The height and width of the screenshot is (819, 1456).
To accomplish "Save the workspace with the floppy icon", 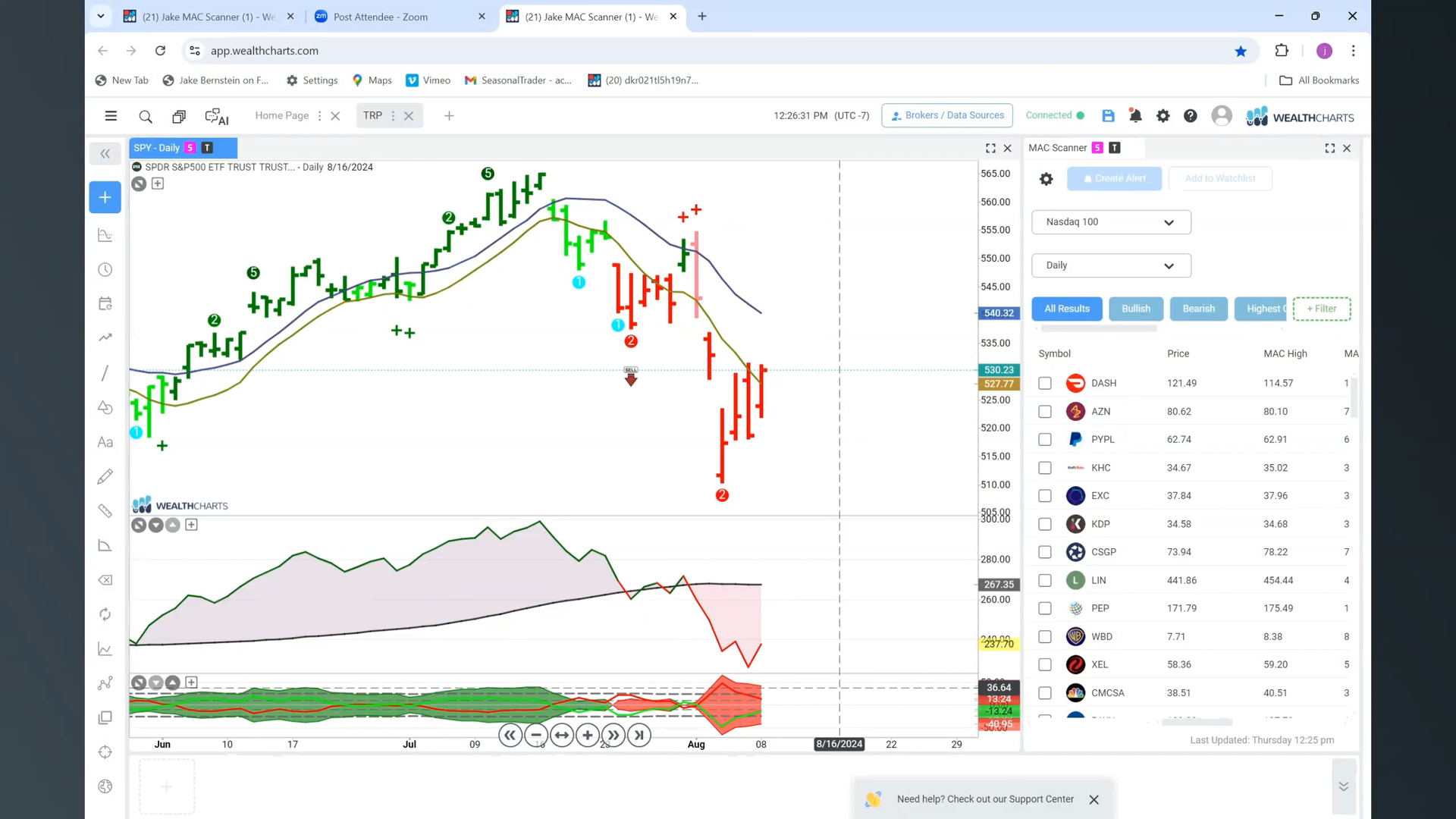I will click(1108, 116).
